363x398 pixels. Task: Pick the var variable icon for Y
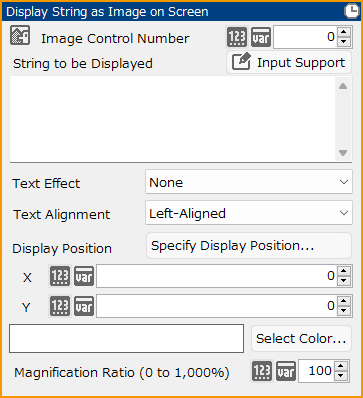point(84,306)
